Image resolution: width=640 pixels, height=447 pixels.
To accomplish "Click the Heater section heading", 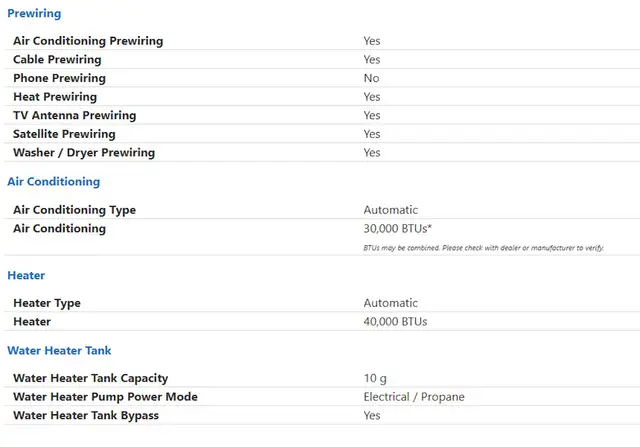I will 26,276.
